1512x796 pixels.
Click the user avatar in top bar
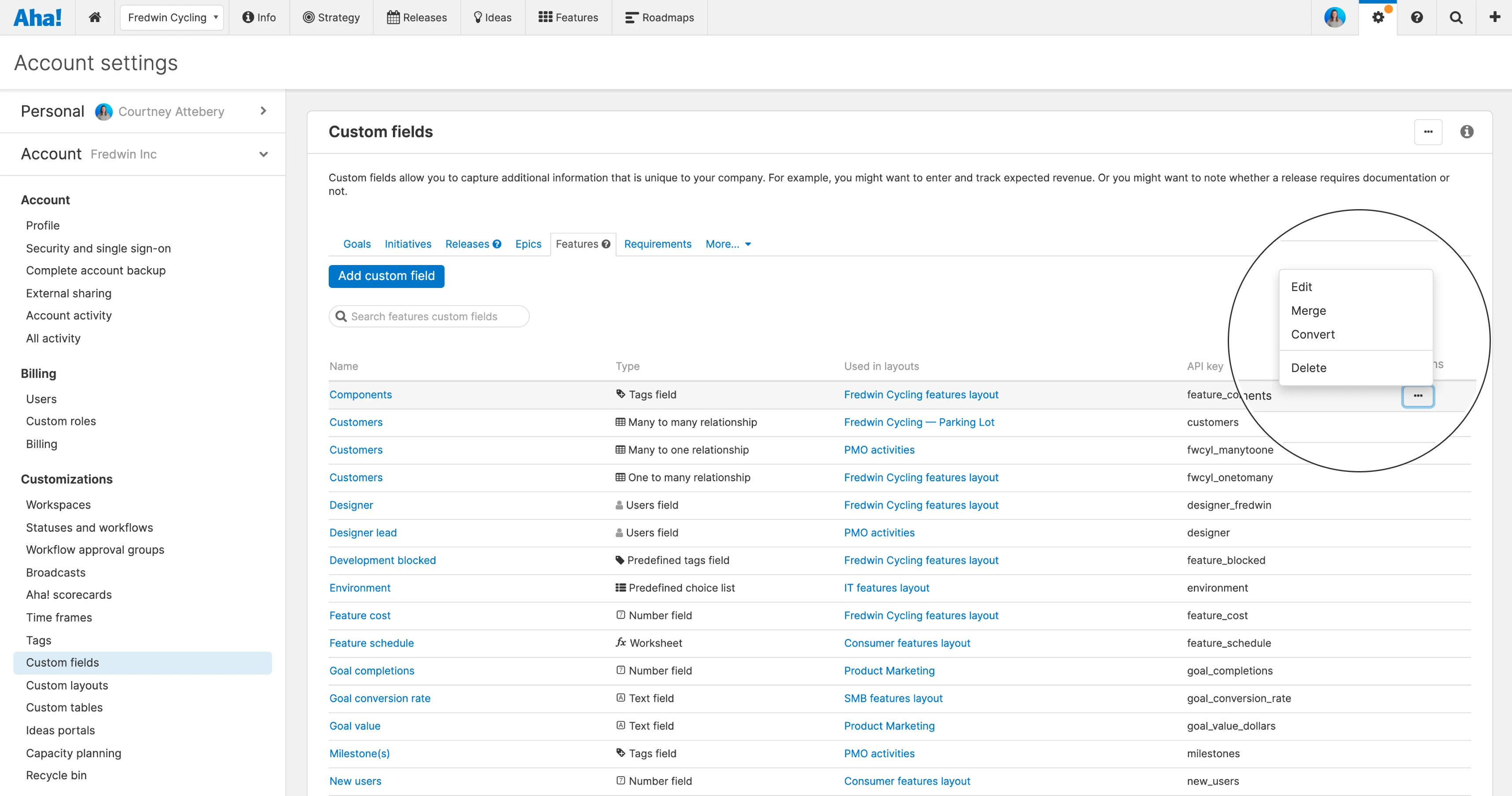pos(1334,17)
